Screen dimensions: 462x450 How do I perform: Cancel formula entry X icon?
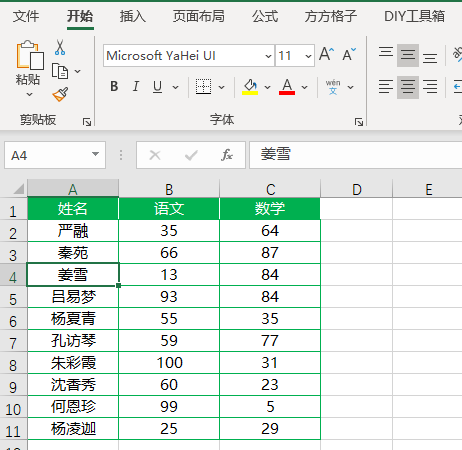click(x=155, y=155)
